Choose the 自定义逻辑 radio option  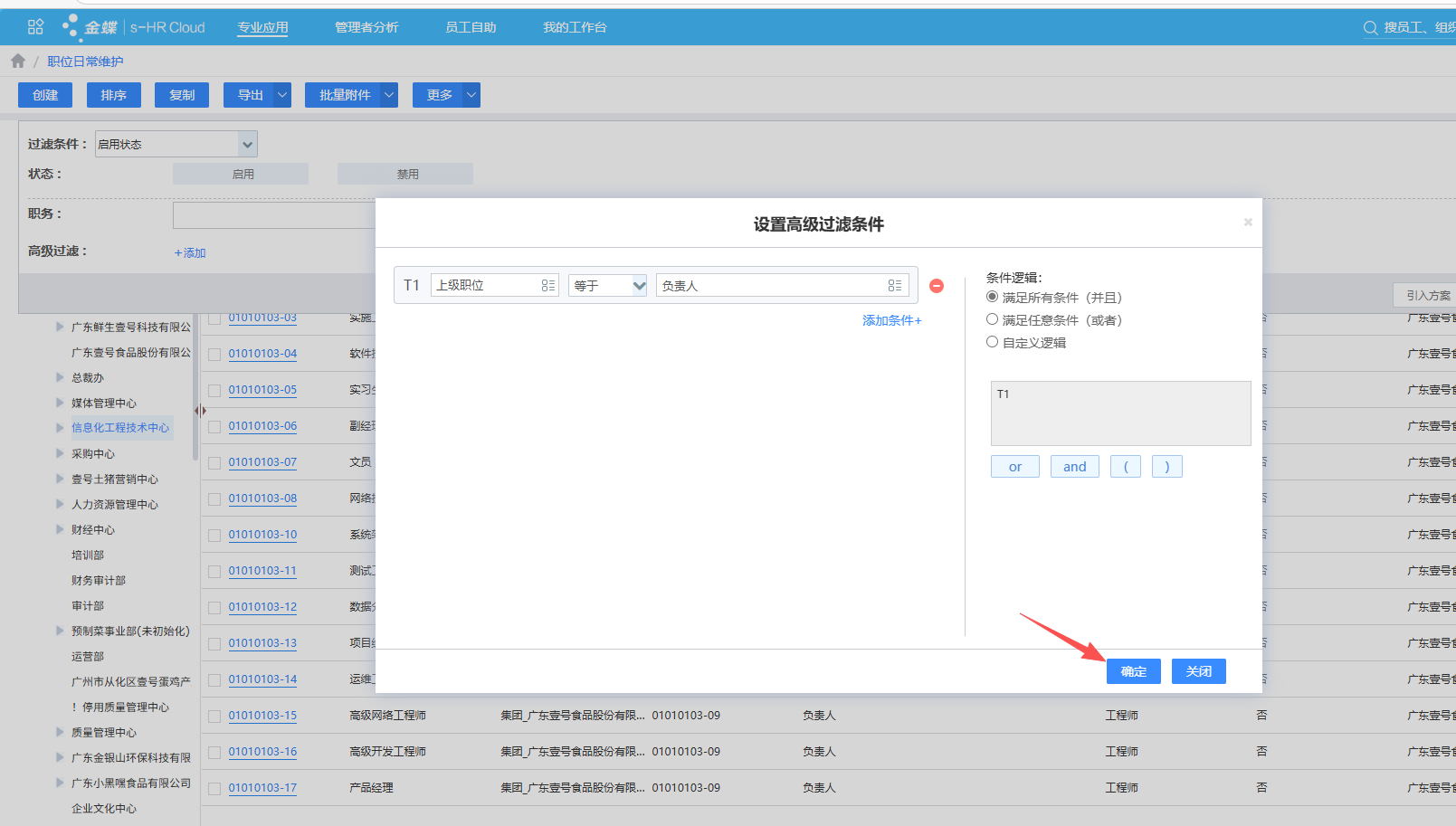click(x=993, y=342)
